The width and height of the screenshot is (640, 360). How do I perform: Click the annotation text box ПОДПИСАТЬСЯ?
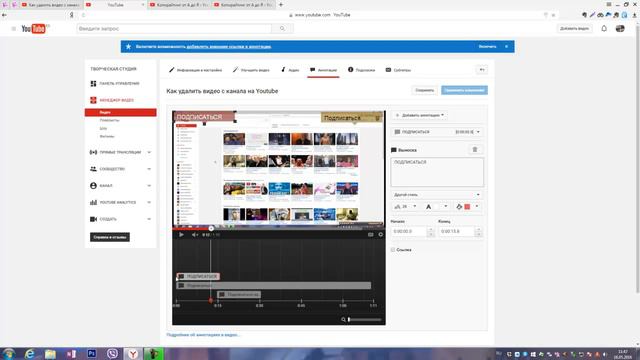tap(437, 172)
